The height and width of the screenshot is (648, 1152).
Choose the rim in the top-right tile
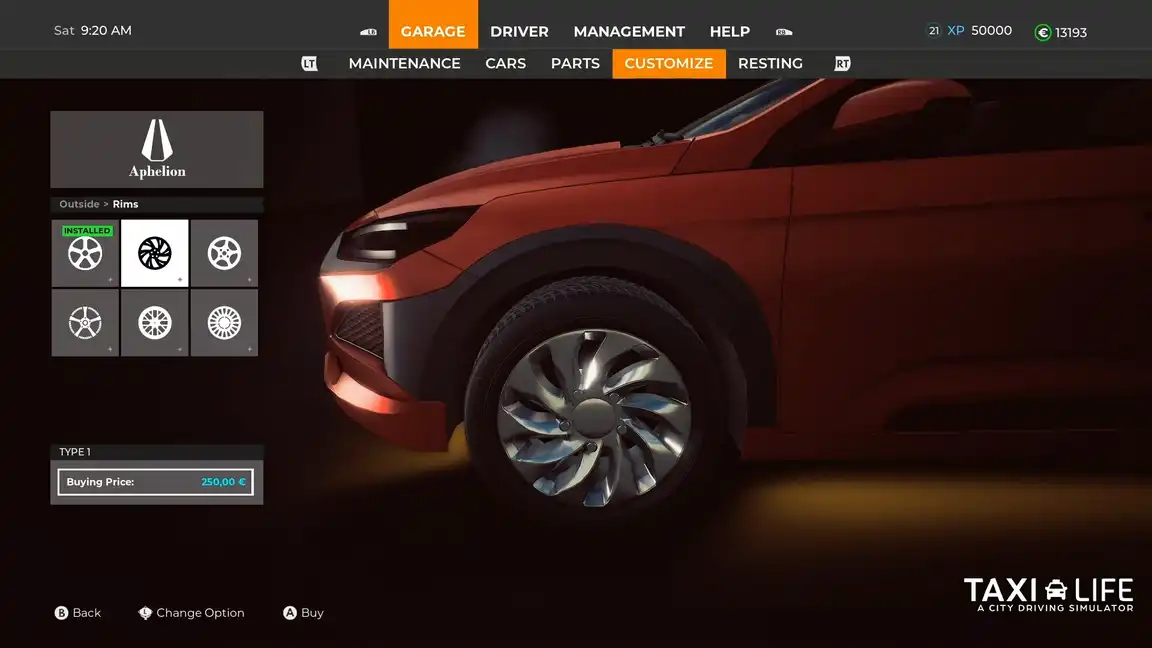click(224, 254)
